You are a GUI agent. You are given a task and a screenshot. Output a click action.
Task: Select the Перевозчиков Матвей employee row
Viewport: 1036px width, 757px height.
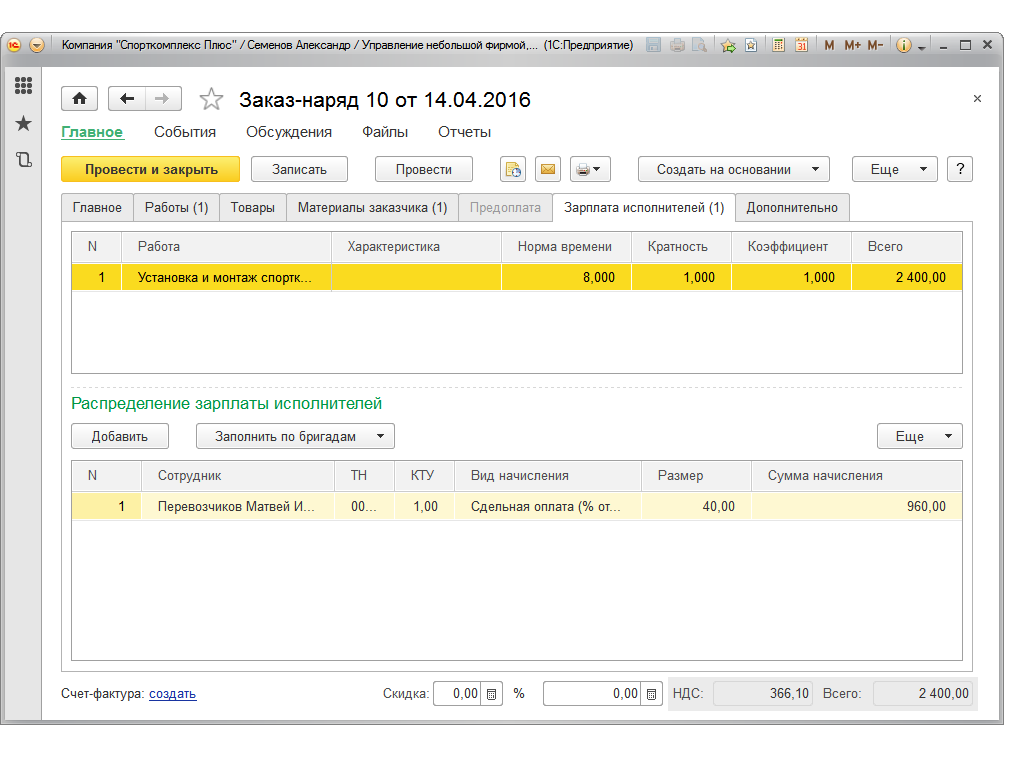(x=236, y=507)
